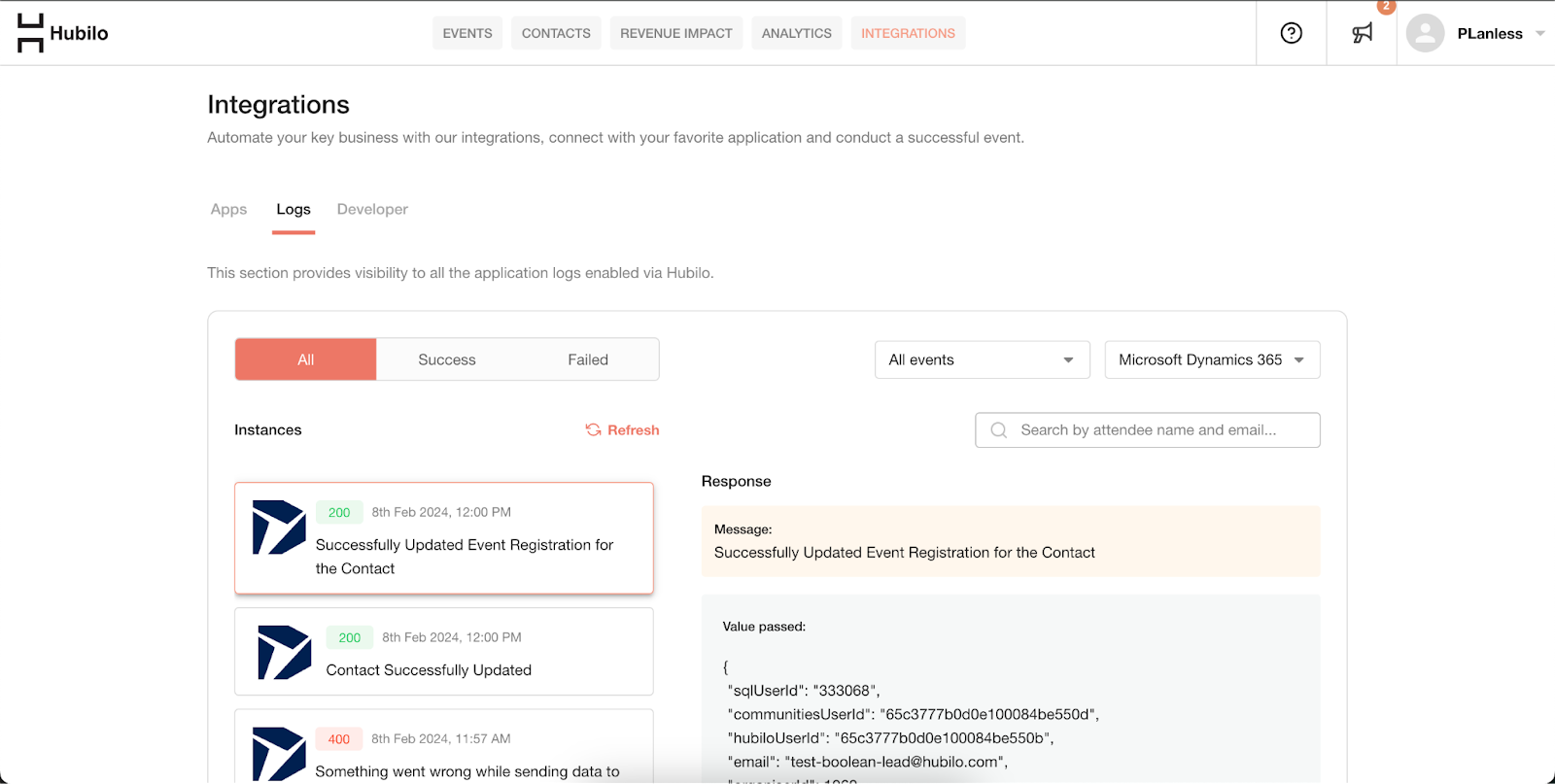Expand the PLanless account menu arrow
1555x784 pixels.
click(1540, 33)
